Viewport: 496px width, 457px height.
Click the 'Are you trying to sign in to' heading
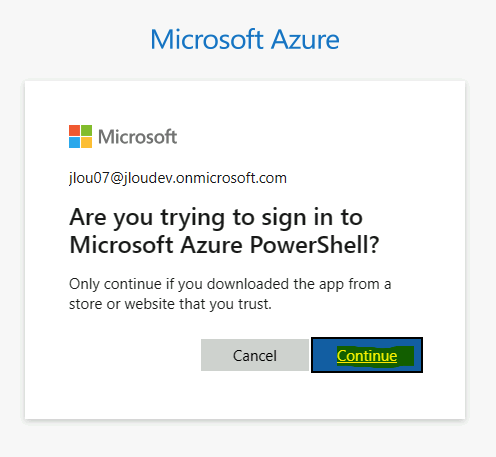216,218
